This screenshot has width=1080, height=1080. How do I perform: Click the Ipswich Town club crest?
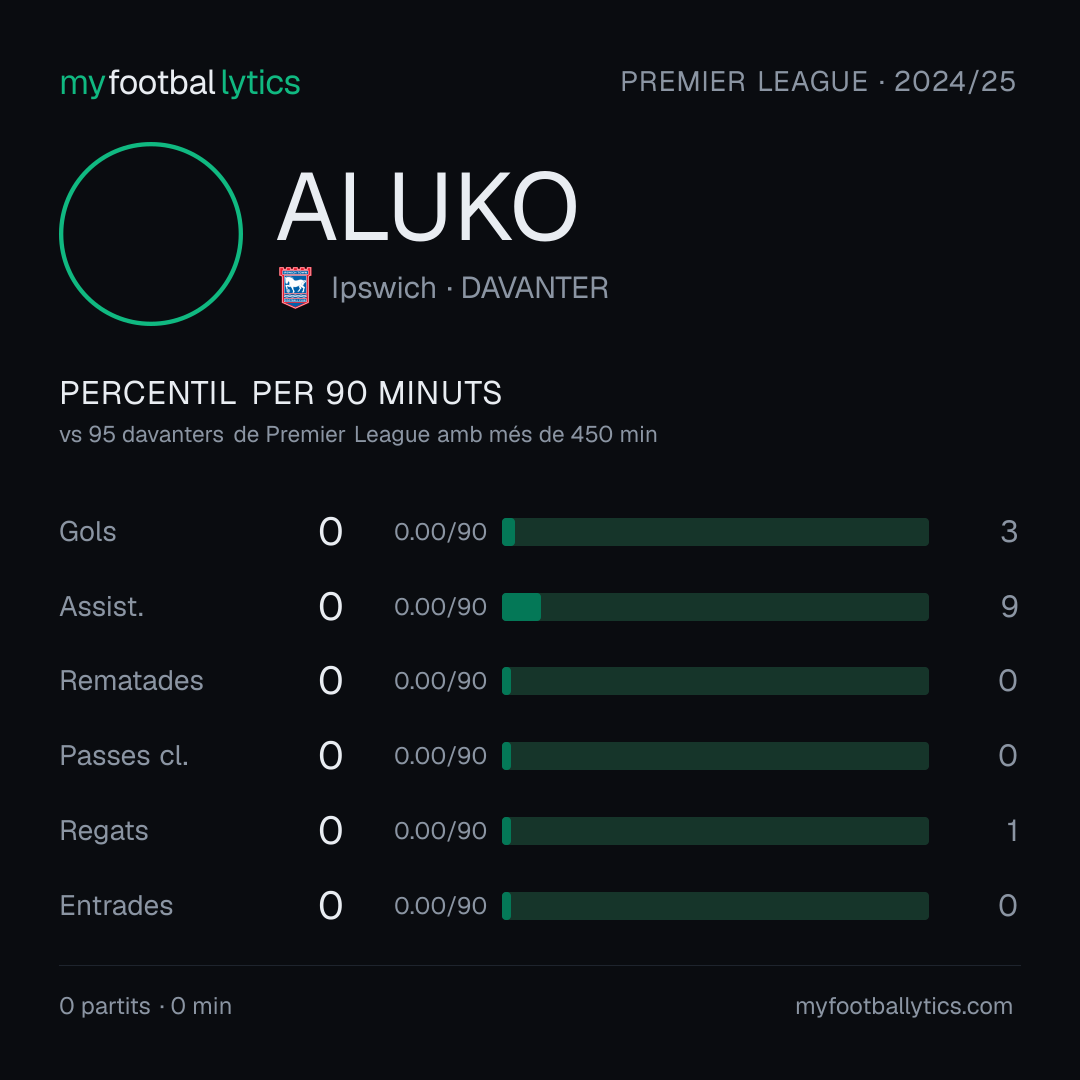pos(295,287)
